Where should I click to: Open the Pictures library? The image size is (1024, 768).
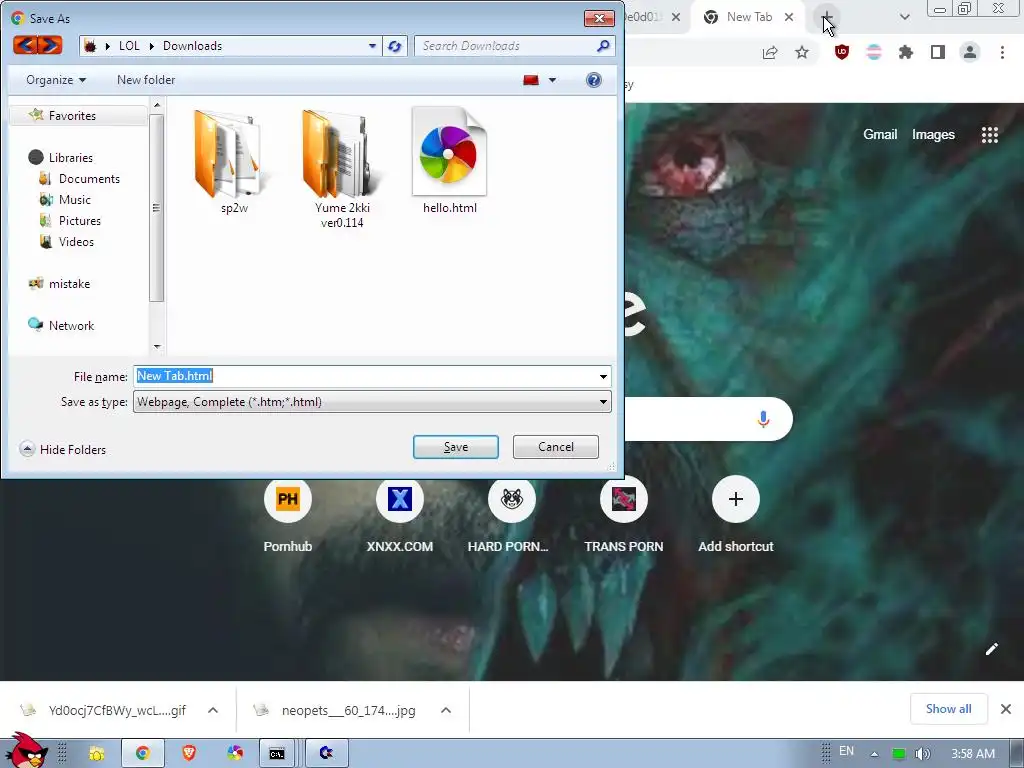click(80, 220)
